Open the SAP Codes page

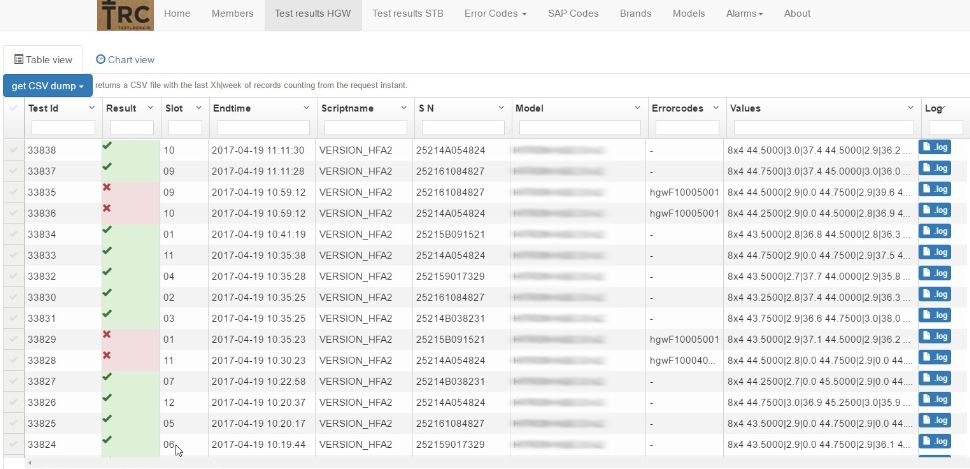[573, 14]
